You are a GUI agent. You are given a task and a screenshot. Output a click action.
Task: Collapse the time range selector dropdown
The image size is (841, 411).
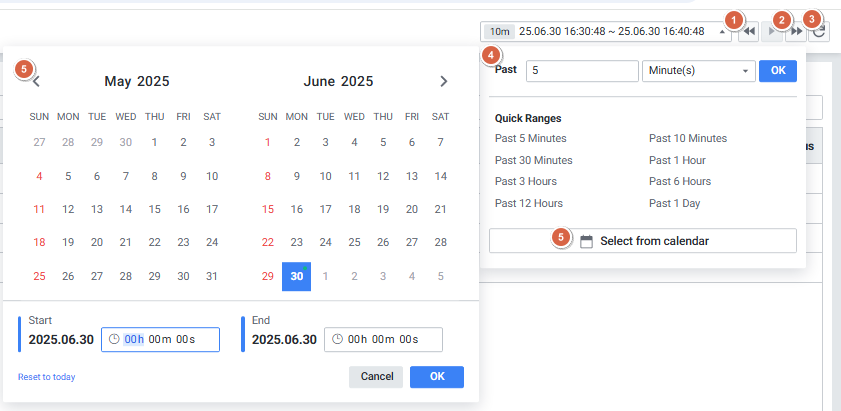(722, 32)
